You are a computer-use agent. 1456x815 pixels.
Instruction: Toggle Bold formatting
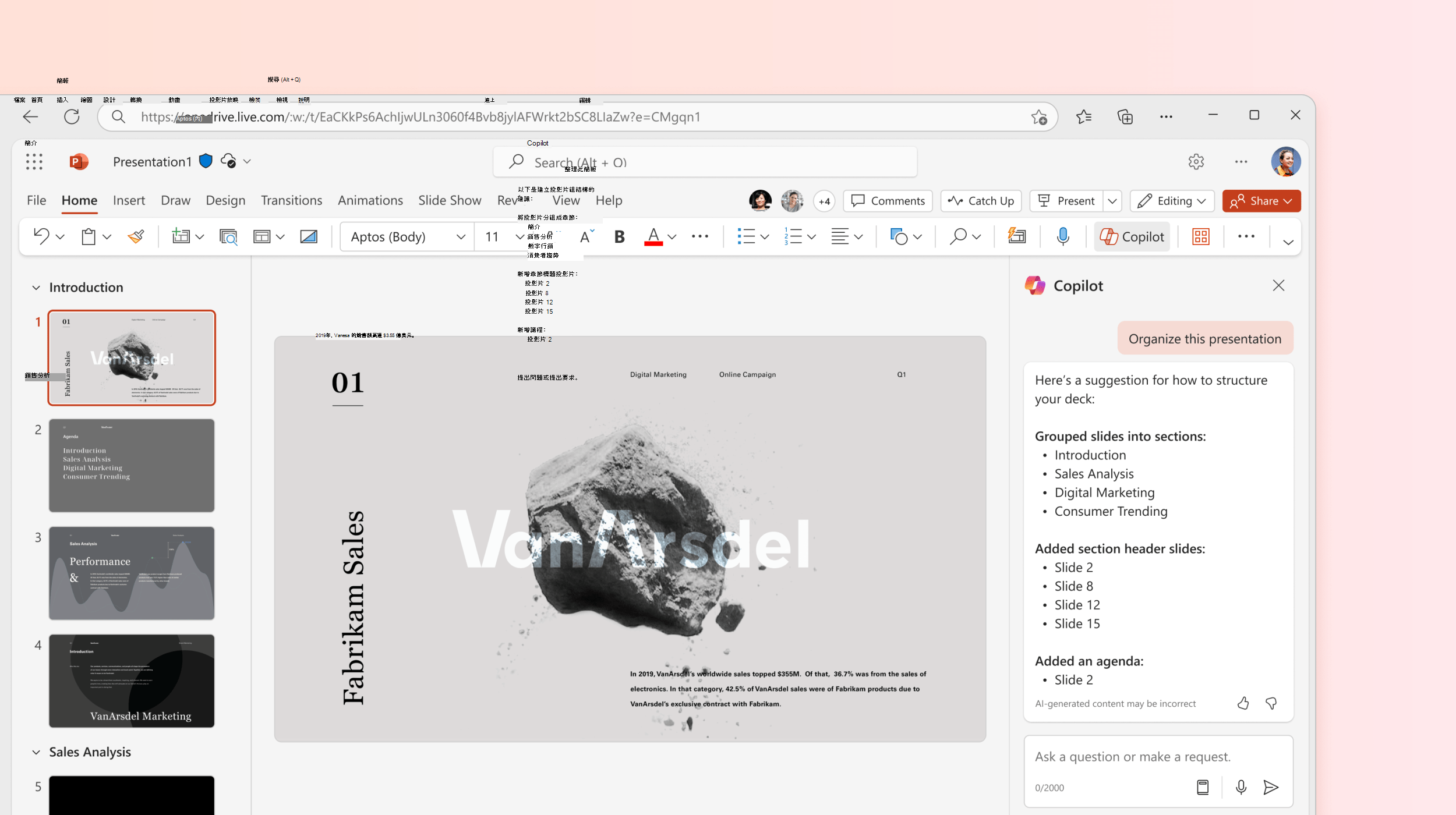click(x=620, y=236)
